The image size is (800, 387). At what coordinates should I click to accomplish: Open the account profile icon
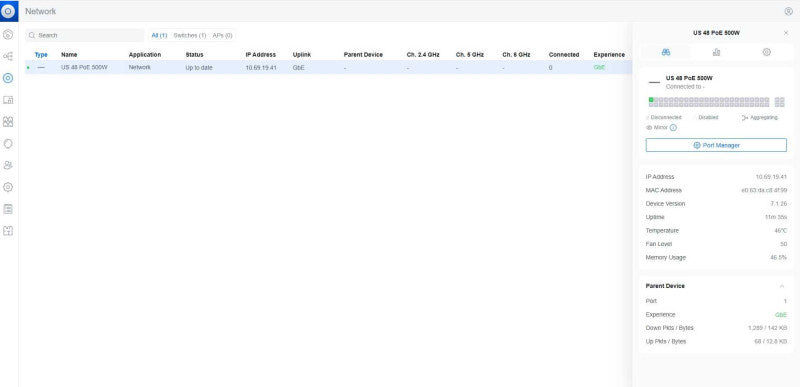(x=788, y=11)
